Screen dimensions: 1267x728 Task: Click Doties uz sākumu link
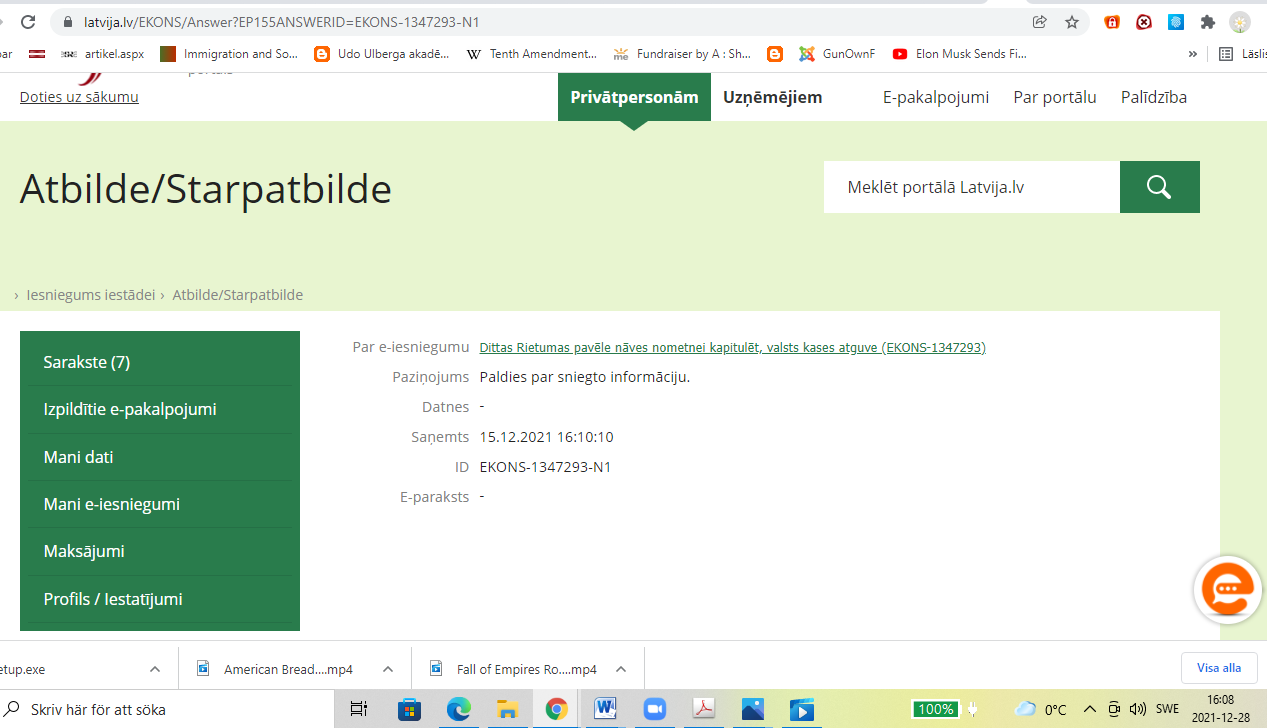click(x=79, y=97)
